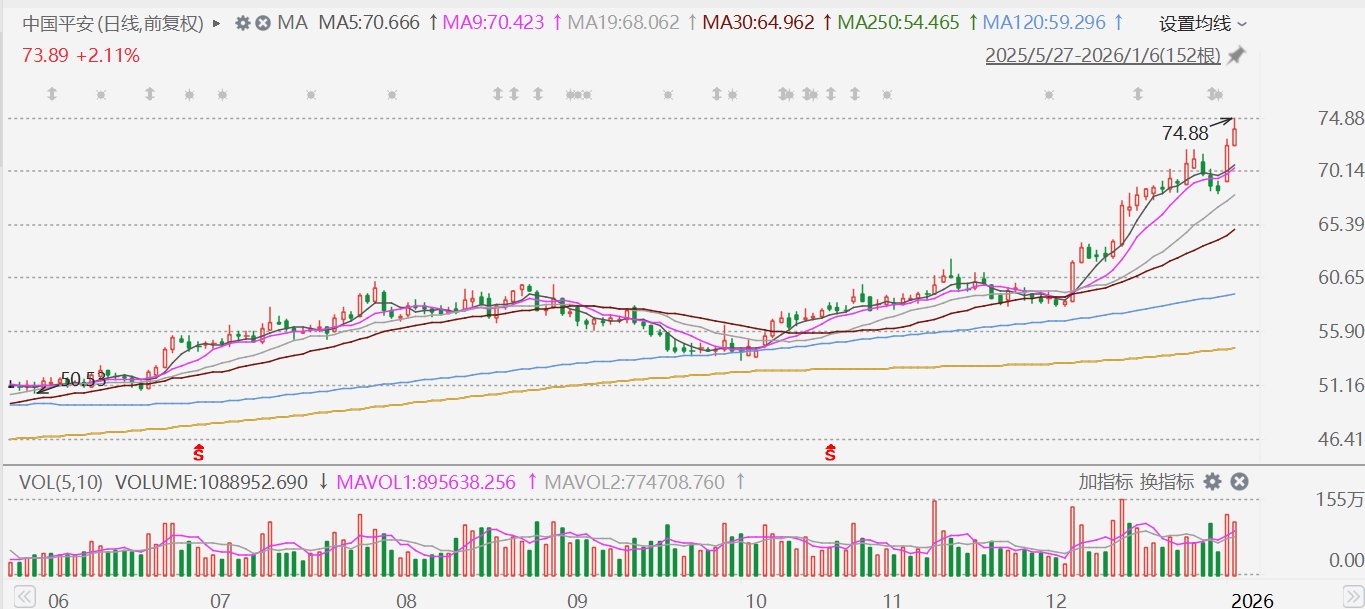Open the volume panel settings gear icon
The image size is (1365, 609).
click(1212, 481)
